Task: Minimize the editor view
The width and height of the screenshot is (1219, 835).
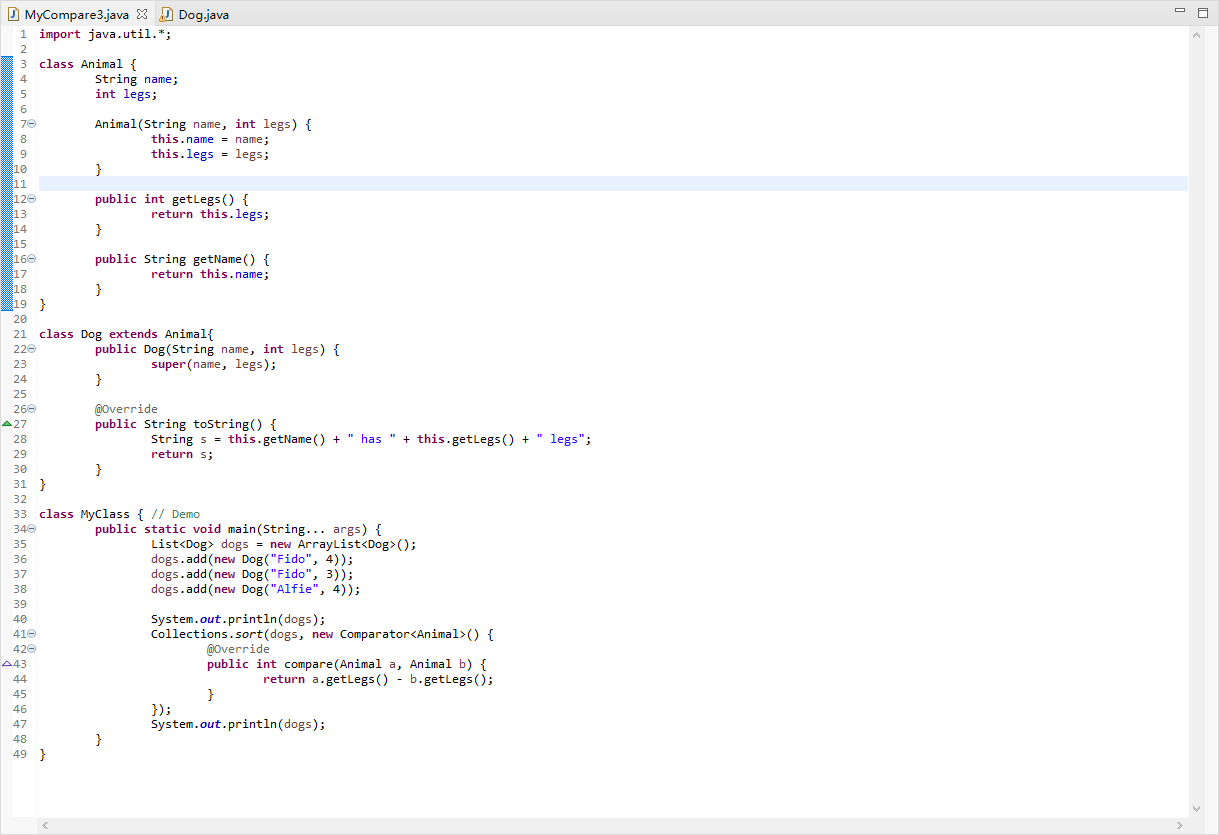Action: [x=1181, y=10]
